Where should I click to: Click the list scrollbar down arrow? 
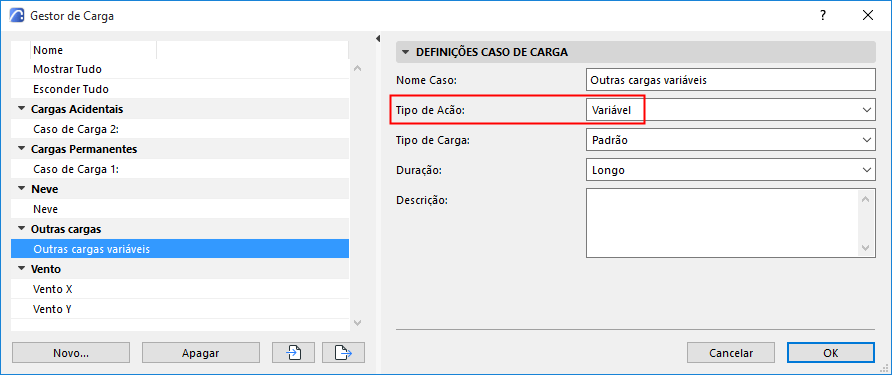pyautogui.click(x=357, y=323)
